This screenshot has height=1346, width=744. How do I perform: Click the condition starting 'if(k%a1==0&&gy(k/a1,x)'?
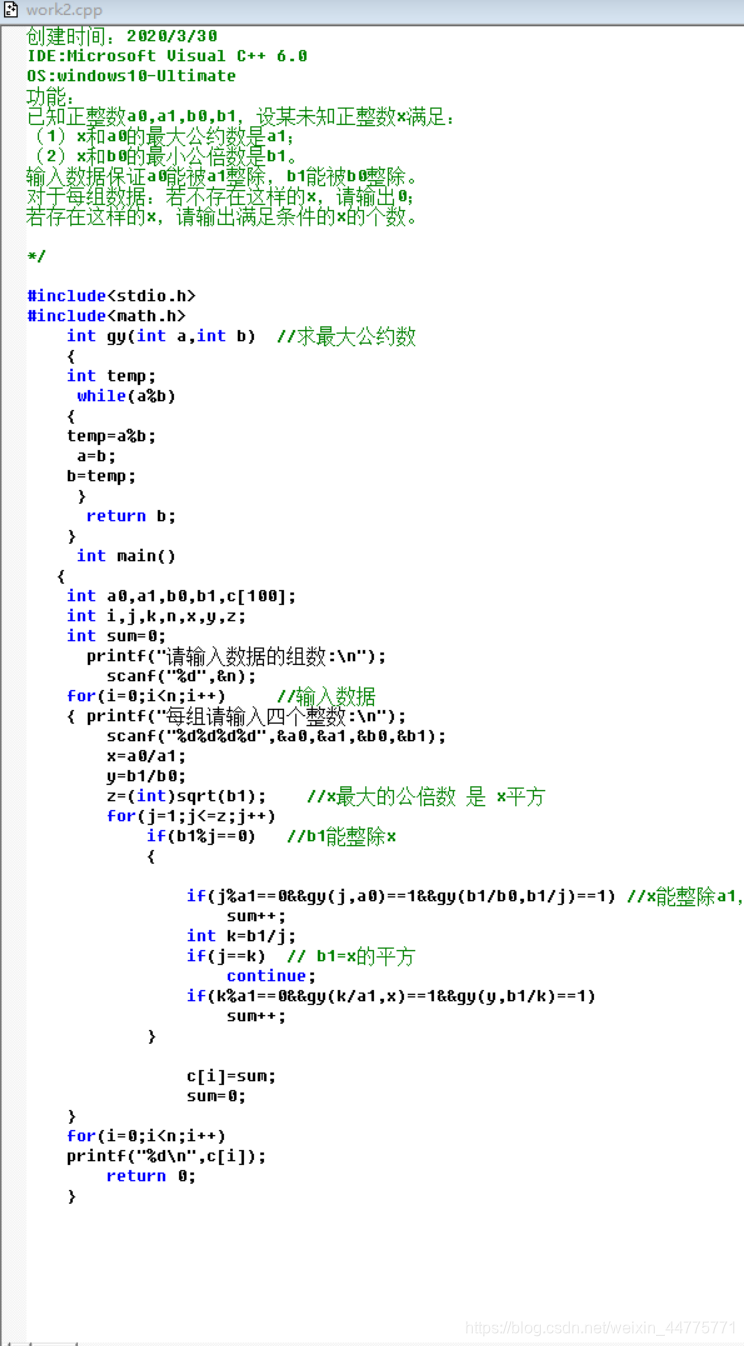[391, 996]
